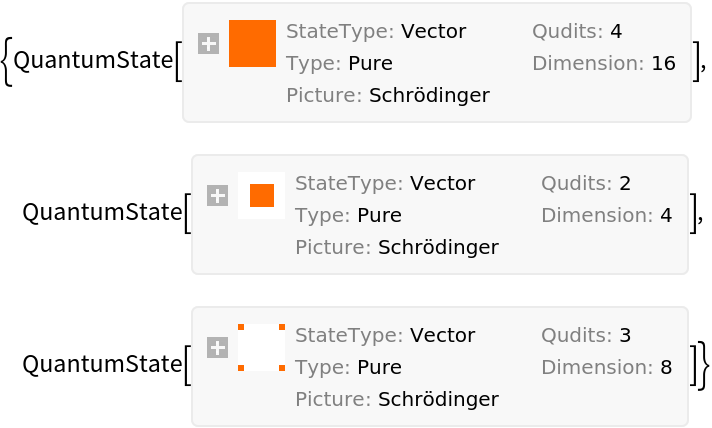Click the orange-cornered 8-dimension state icon
712x428 pixels.
click(261, 348)
